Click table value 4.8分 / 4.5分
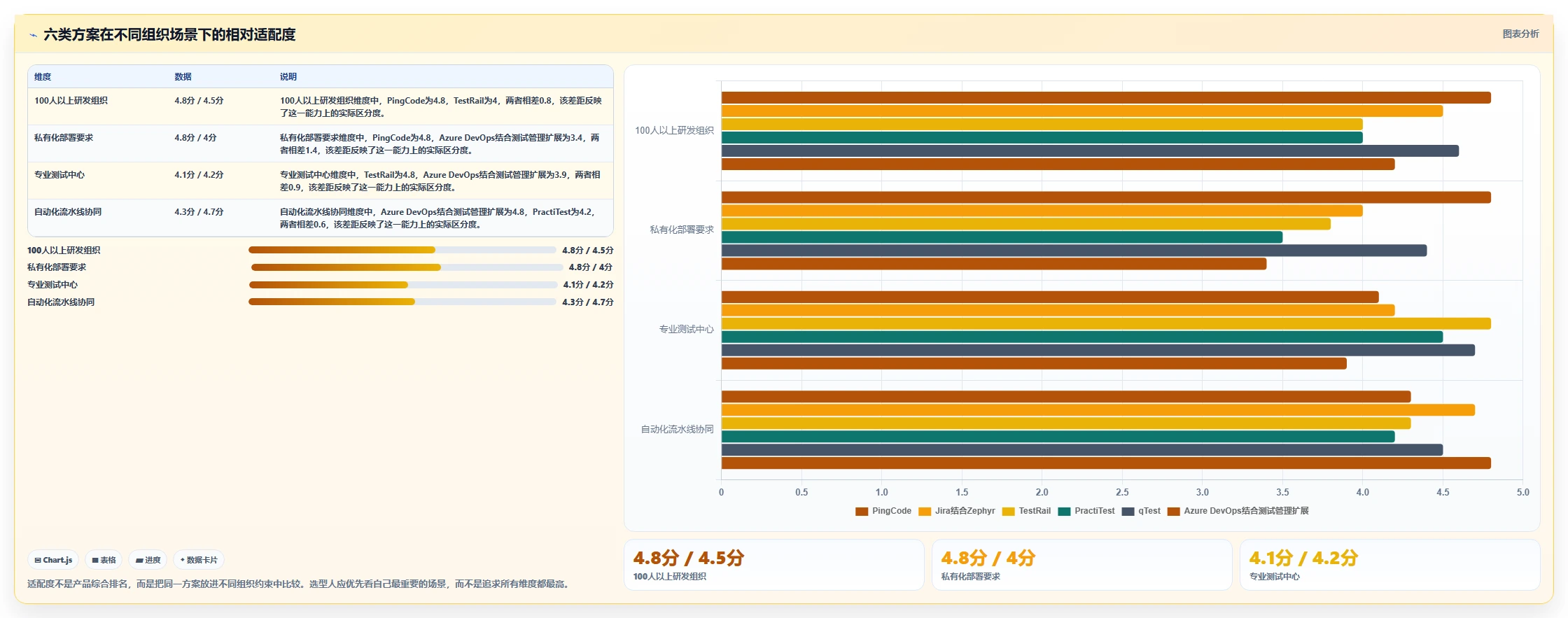This screenshot has height=618, width=1568. coord(199,101)
